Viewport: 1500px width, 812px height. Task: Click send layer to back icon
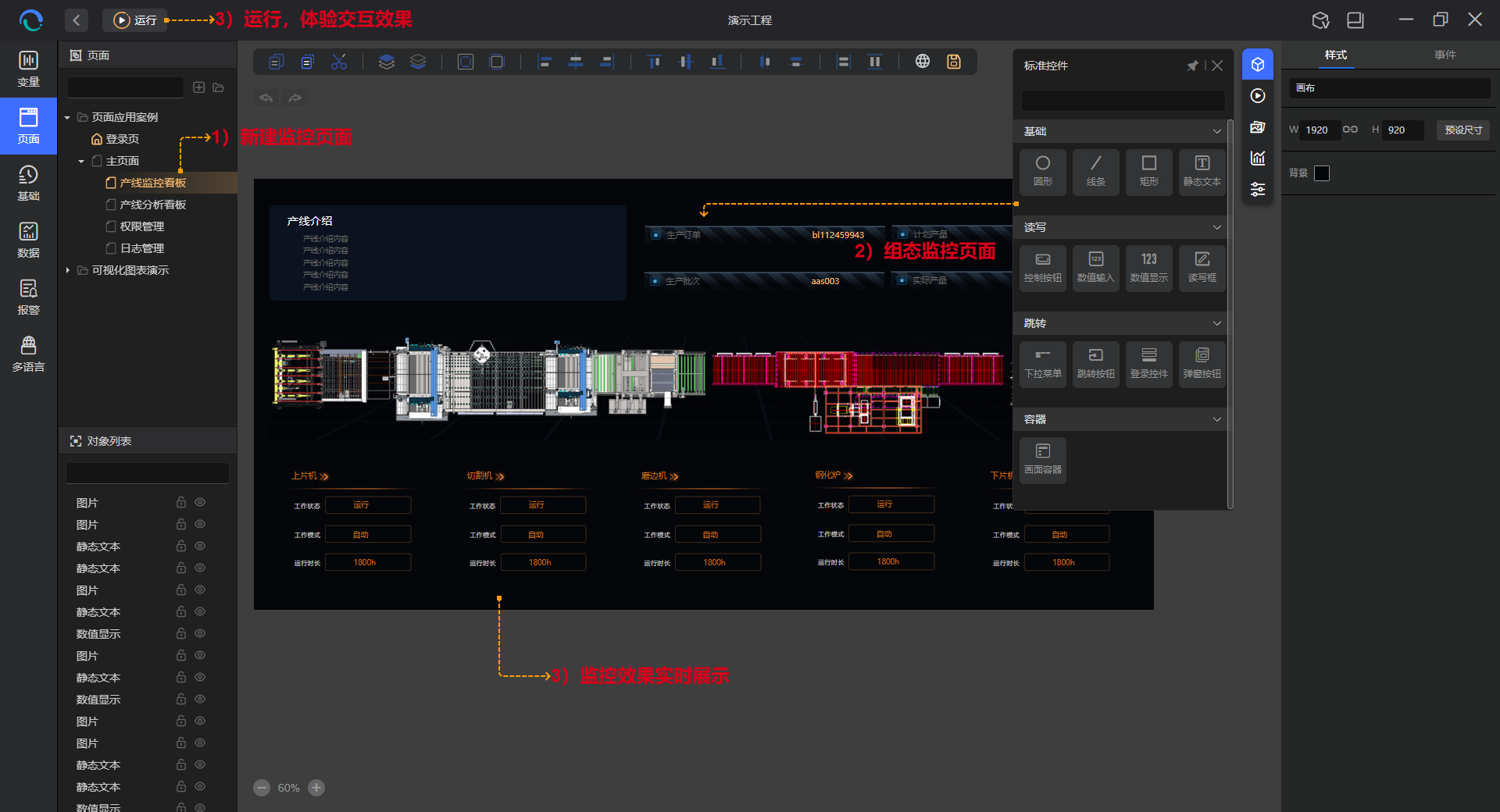[x=418, y=62]
